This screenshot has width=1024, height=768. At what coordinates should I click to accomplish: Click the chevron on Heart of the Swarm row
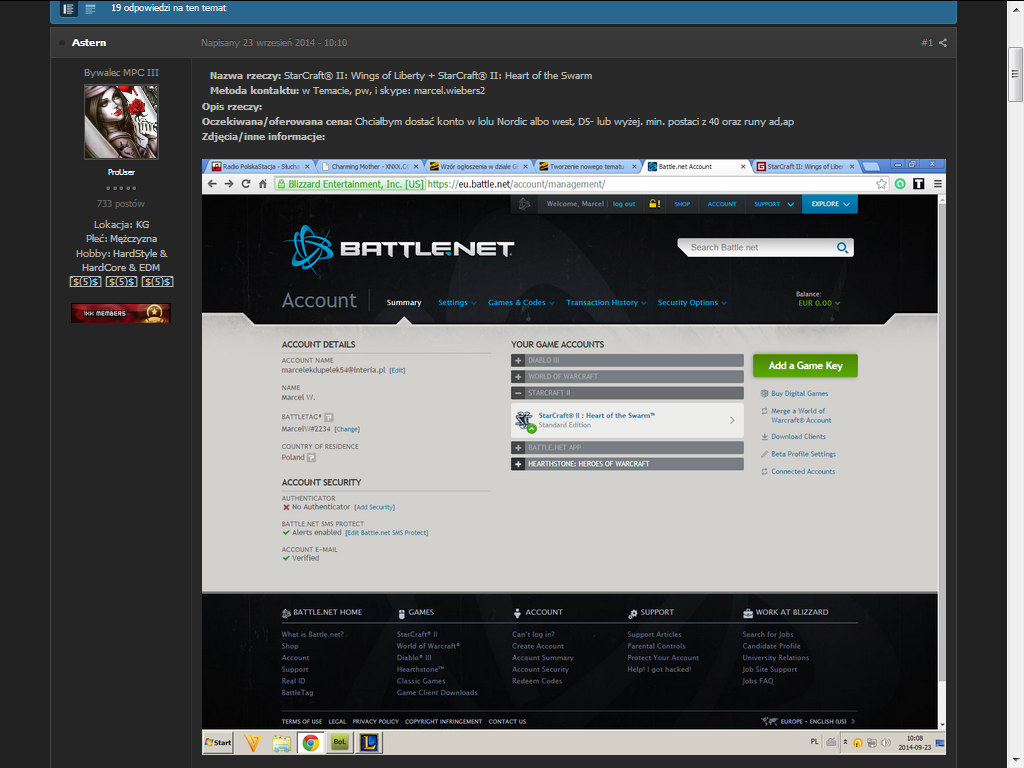[x=732, y=421]
